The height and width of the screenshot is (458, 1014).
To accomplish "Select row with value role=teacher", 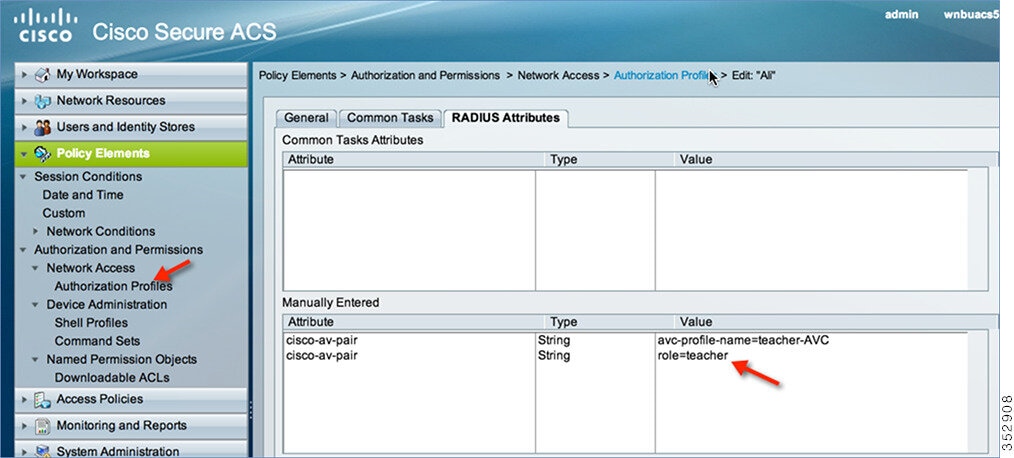I will 624,355.
